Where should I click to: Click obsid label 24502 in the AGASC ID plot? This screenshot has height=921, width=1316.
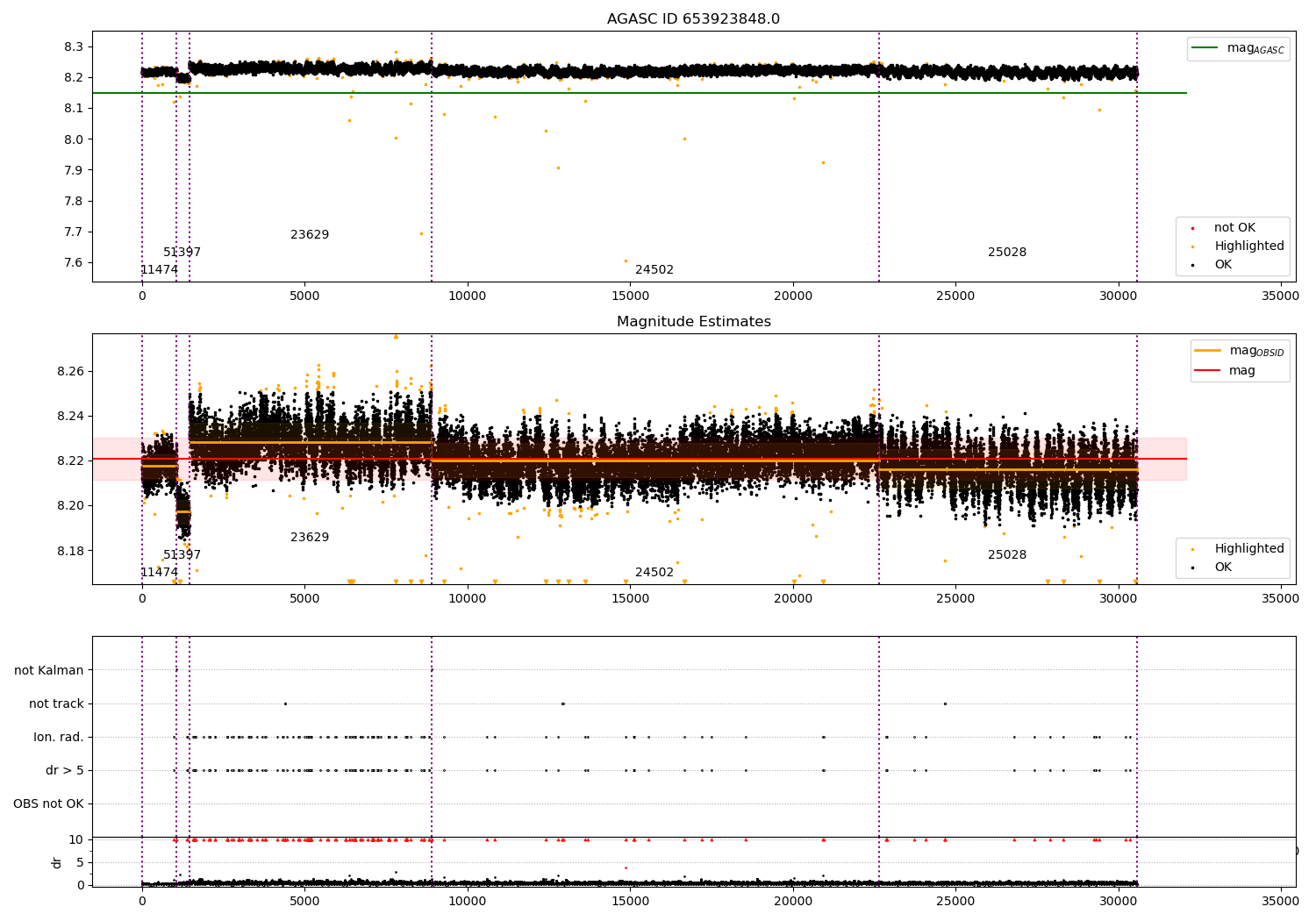(x=654, y=270)
